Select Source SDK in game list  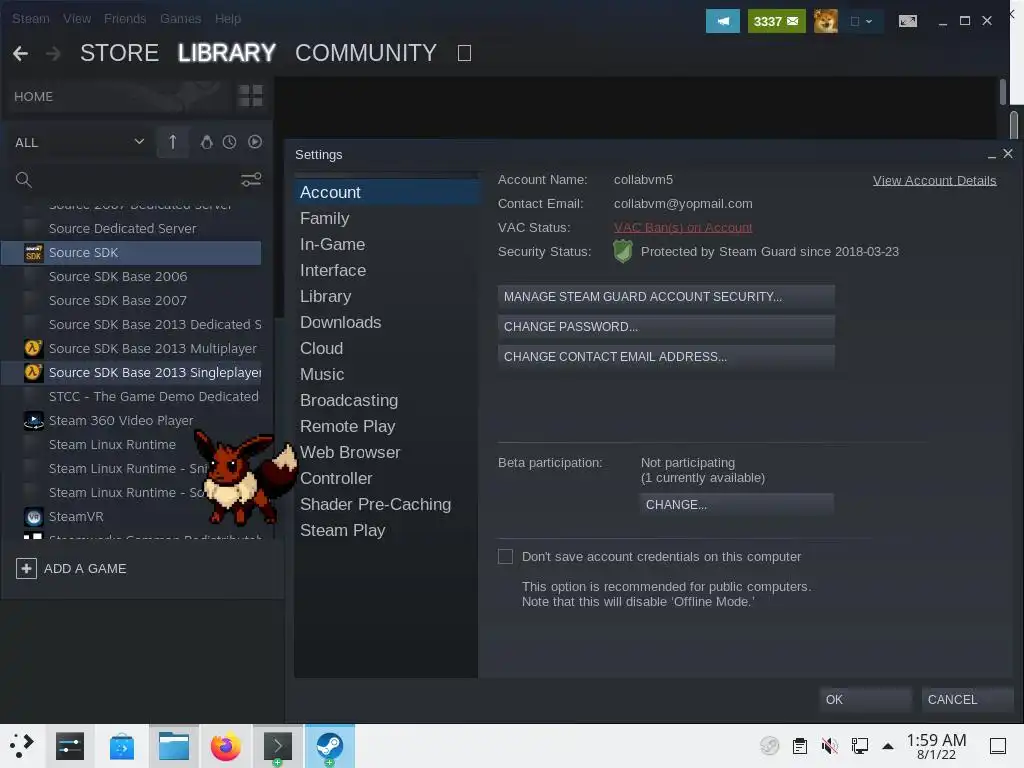(131, 253)
